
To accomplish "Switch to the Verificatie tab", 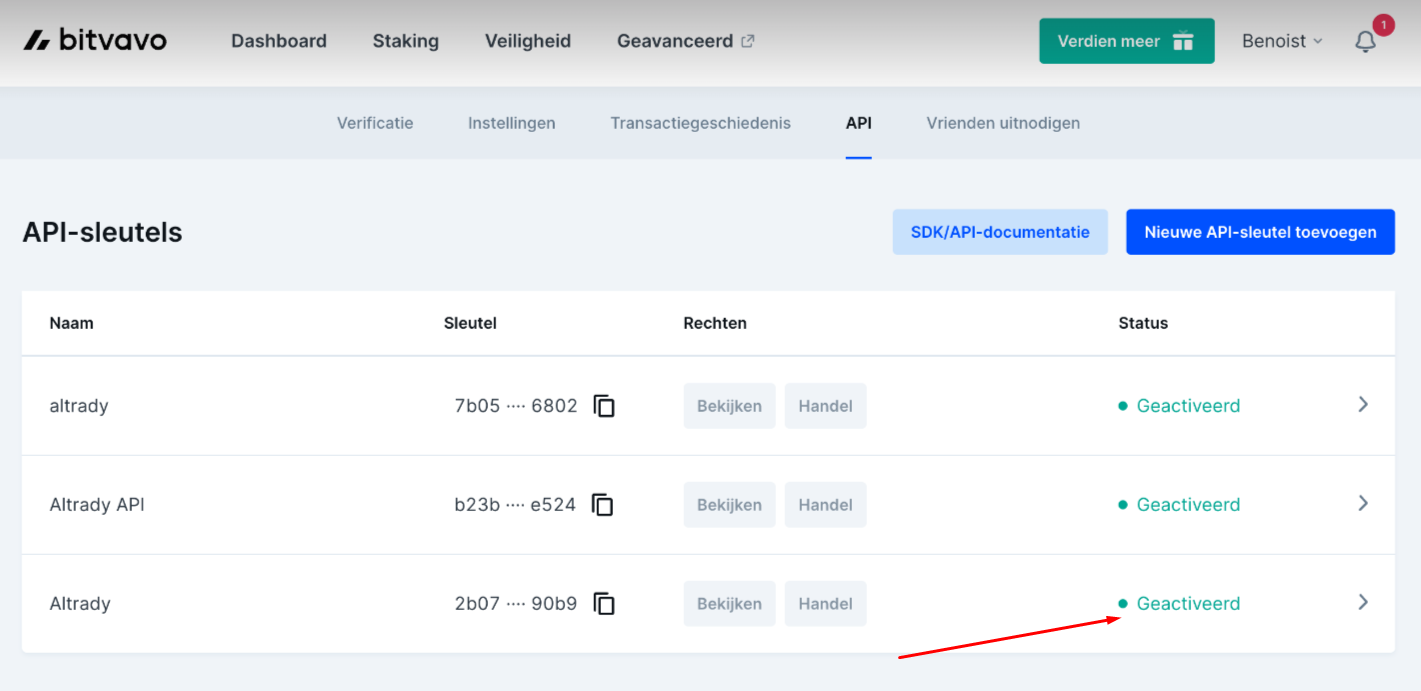I will click(x=375, y=123).
